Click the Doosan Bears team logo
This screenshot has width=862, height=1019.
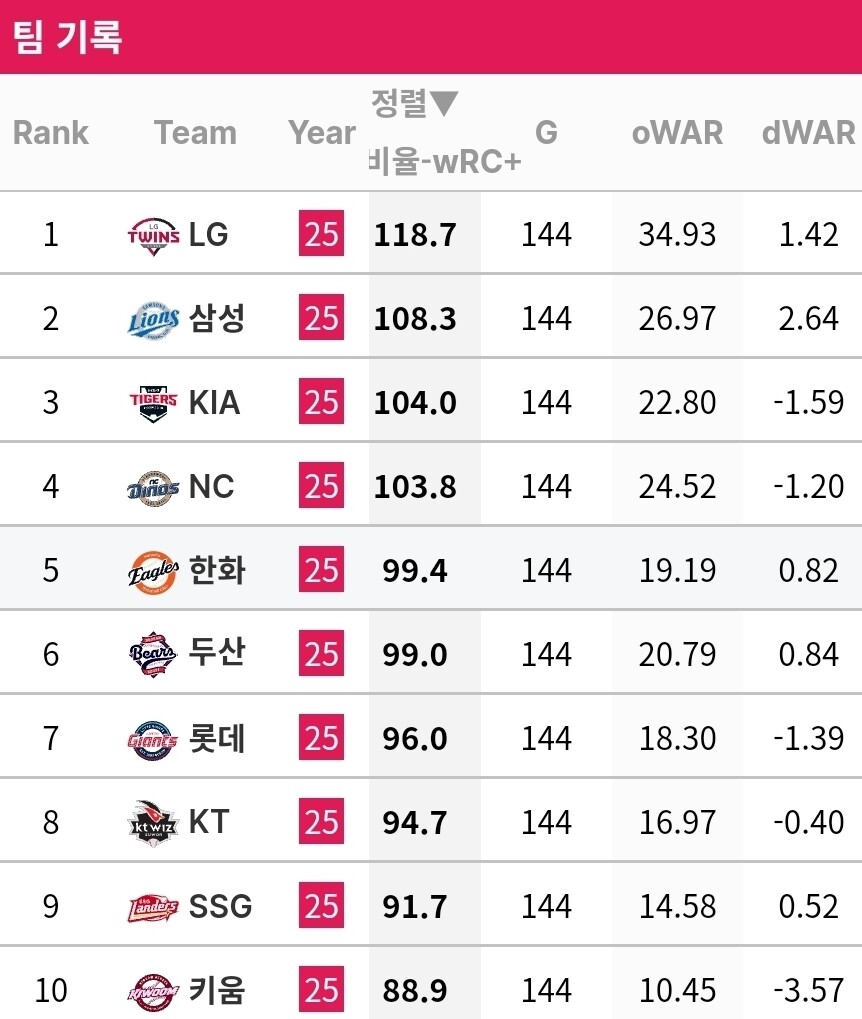pyautogui.click(x=154, y=655)
